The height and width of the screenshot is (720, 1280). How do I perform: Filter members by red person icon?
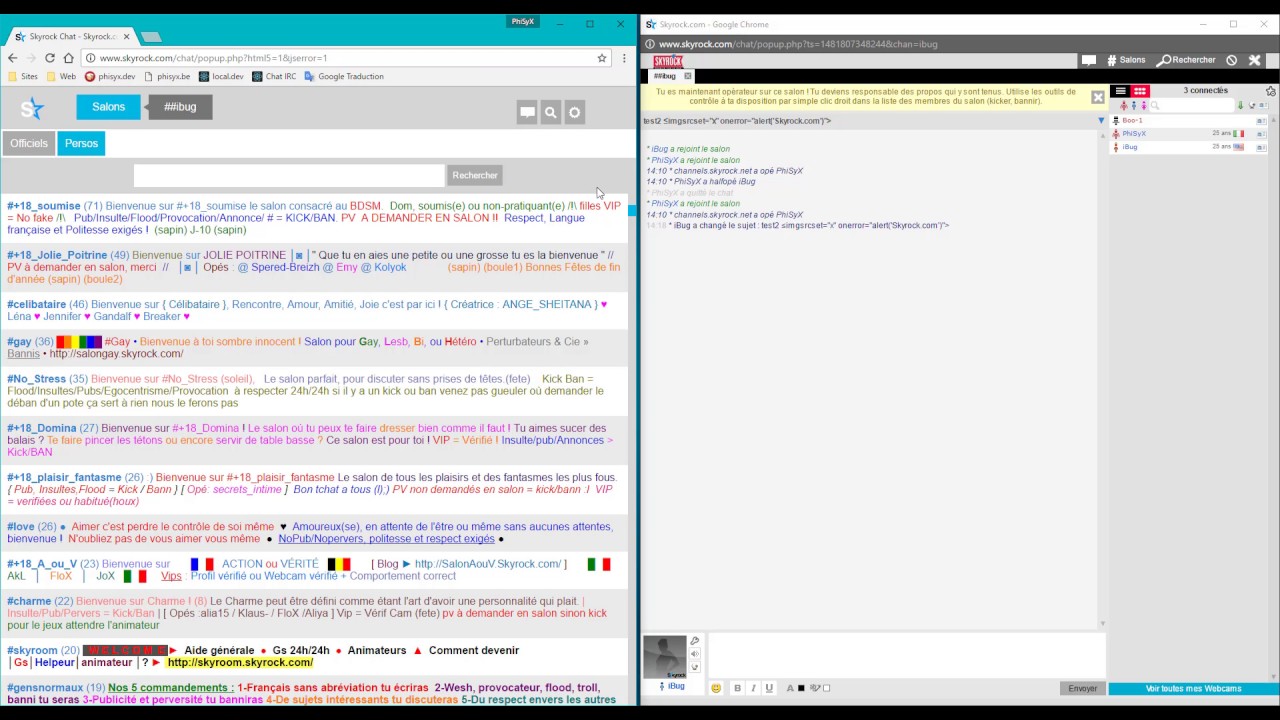[1123, 105]
